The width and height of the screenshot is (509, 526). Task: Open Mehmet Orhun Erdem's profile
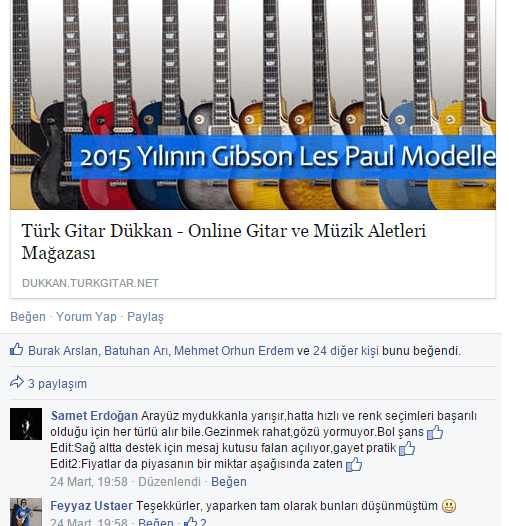[x=234, y=351]
